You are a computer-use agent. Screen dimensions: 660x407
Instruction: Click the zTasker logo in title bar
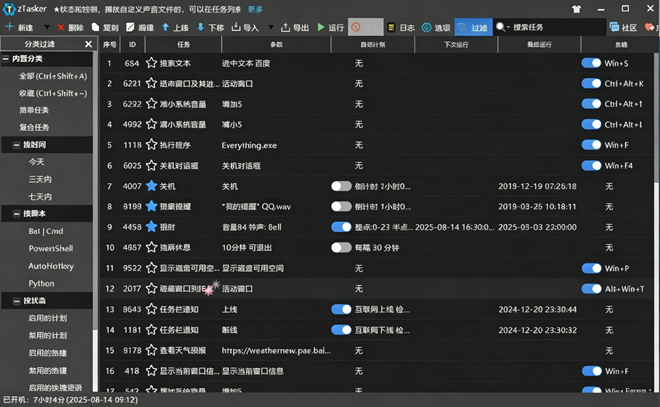[x=9, y=9]
